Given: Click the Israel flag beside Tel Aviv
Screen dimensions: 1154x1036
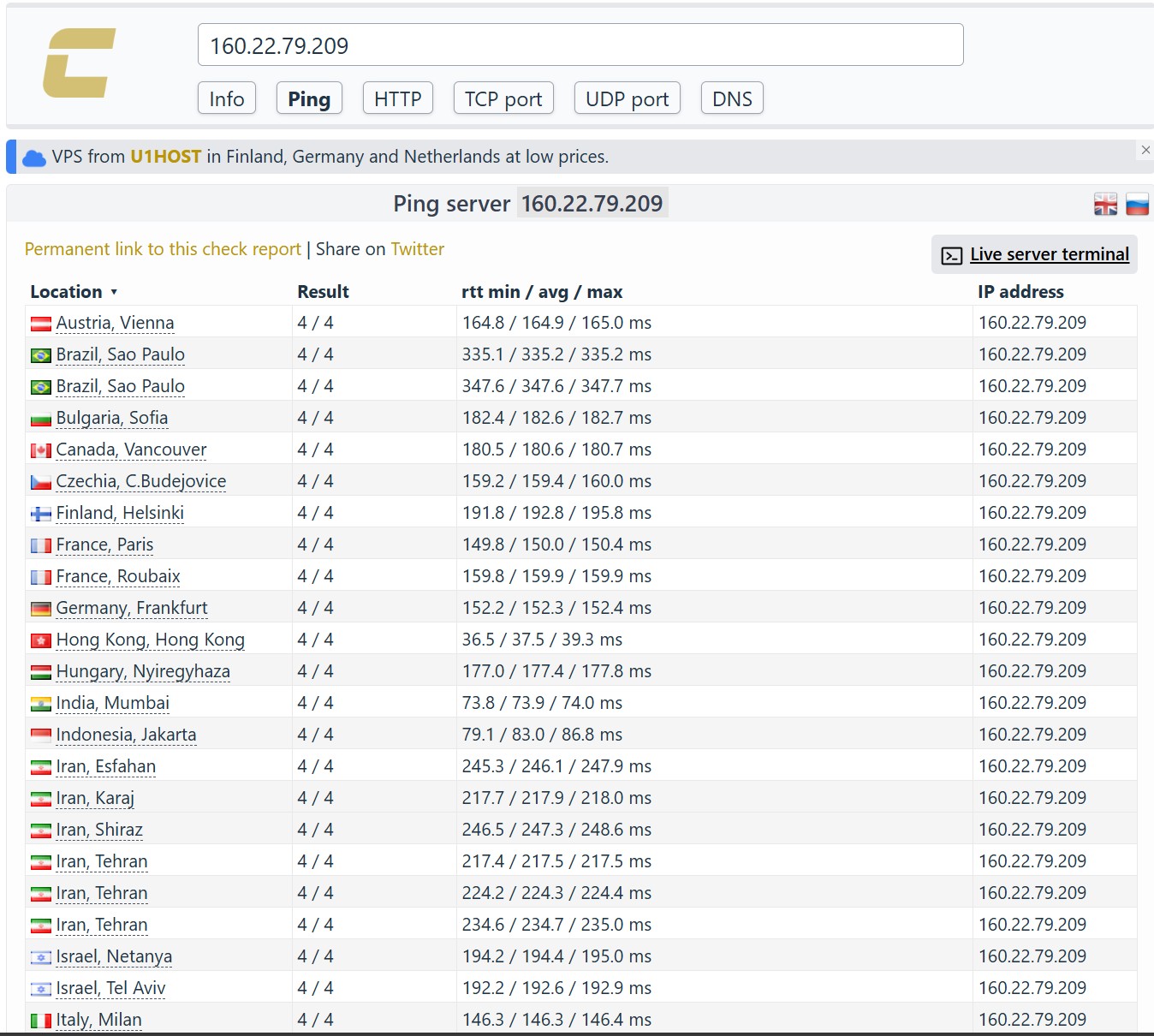Looking at the screenshot, I should [41, 989].
